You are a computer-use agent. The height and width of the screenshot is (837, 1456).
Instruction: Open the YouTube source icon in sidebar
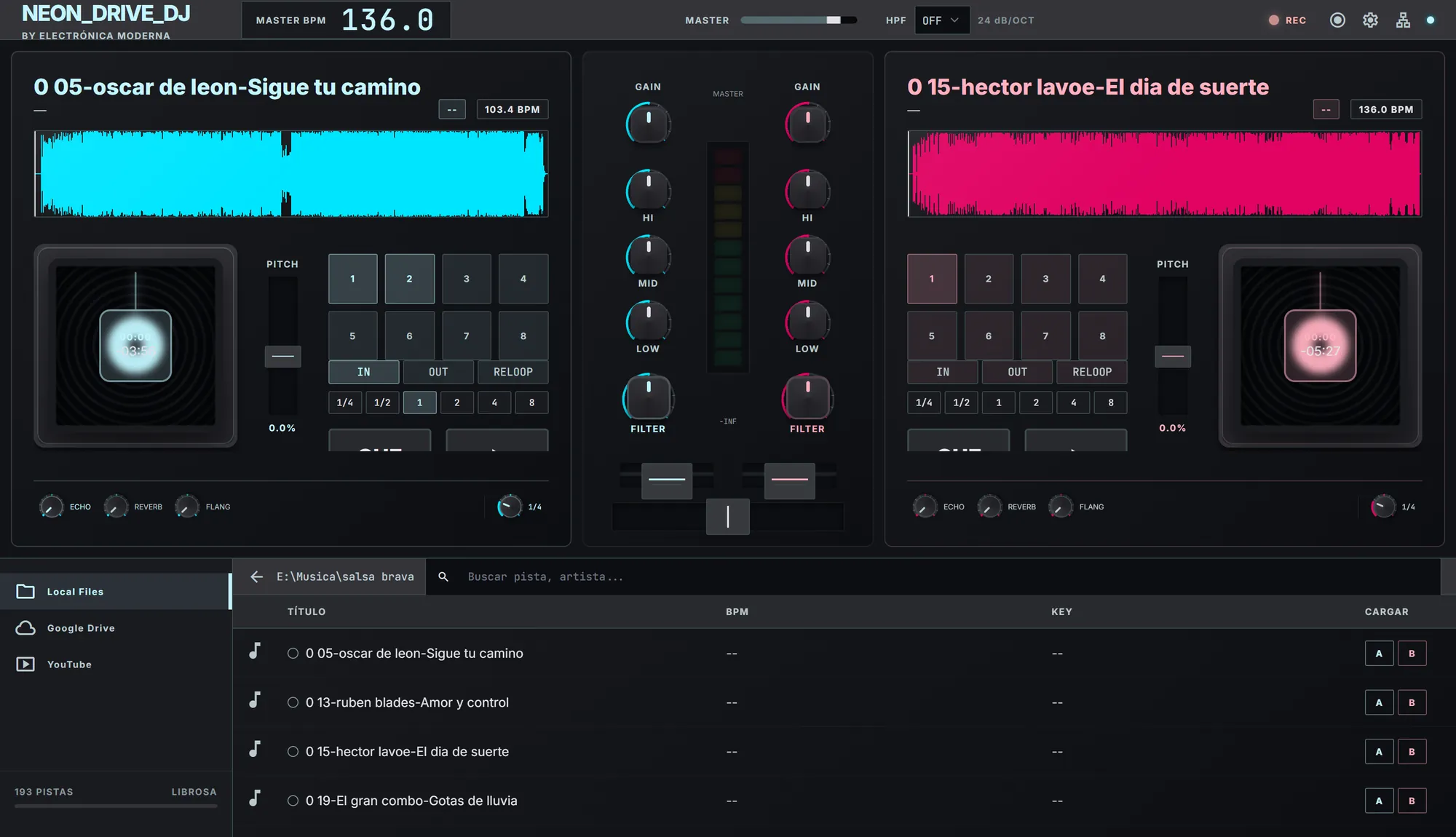tap(25, 664)
